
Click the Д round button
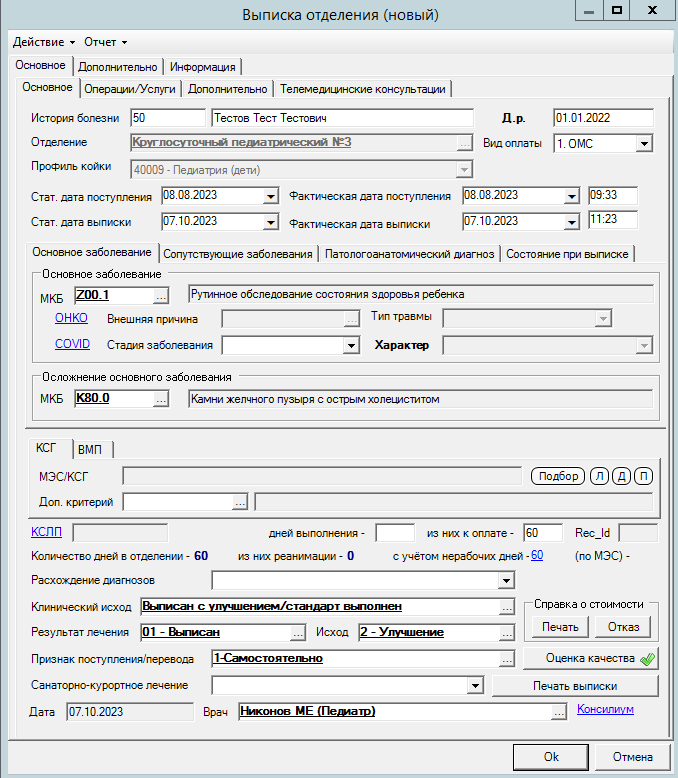pos(621,476)
